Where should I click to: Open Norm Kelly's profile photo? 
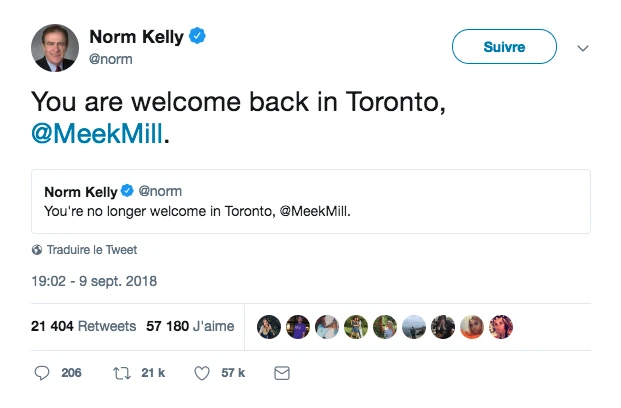[55, 48]
